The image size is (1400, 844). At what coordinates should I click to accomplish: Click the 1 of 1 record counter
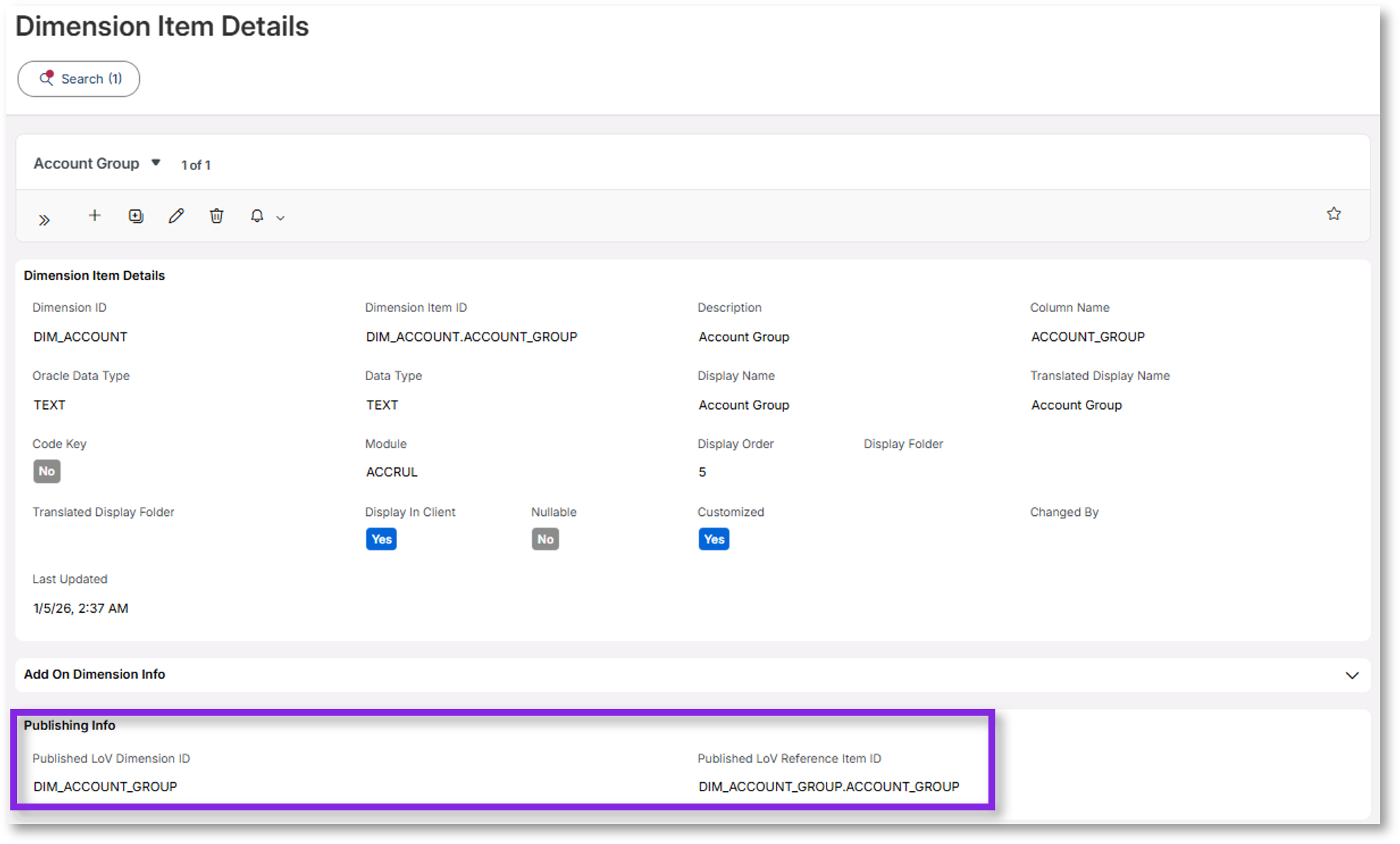click(196, 165)
